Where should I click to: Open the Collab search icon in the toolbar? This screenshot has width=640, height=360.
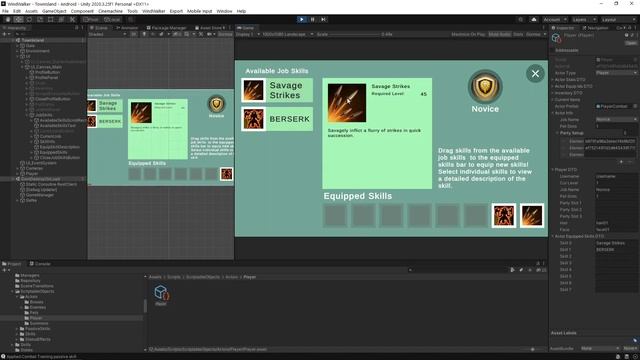click(520, 19)
